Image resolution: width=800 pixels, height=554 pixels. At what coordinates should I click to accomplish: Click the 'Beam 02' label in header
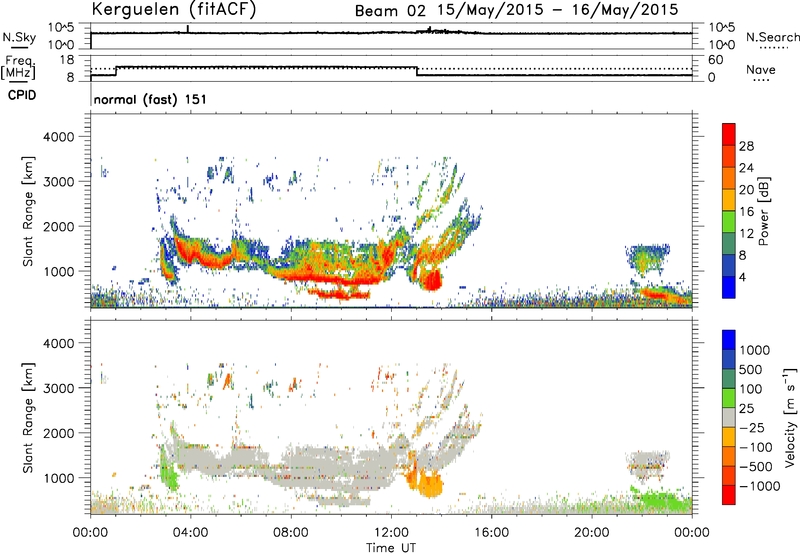point(390,11)
